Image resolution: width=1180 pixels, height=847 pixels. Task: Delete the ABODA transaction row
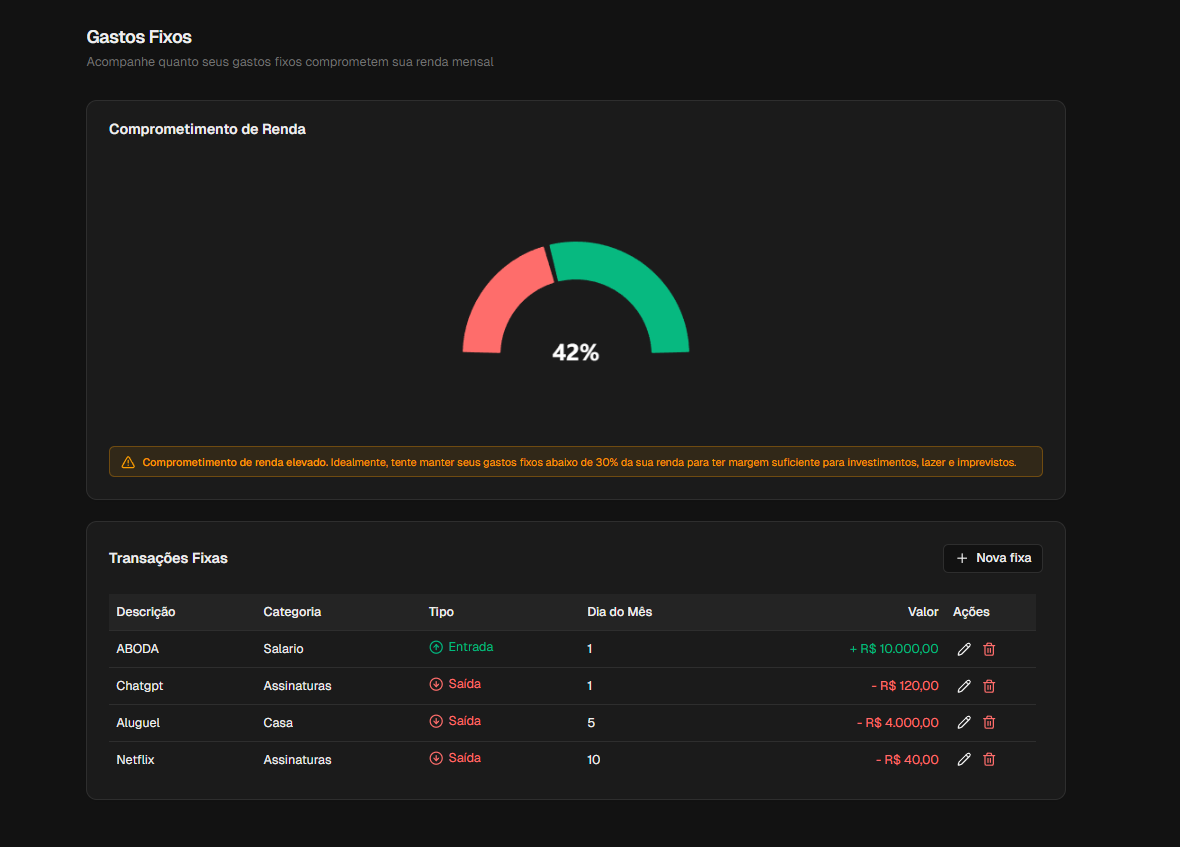tap(989, 649)
